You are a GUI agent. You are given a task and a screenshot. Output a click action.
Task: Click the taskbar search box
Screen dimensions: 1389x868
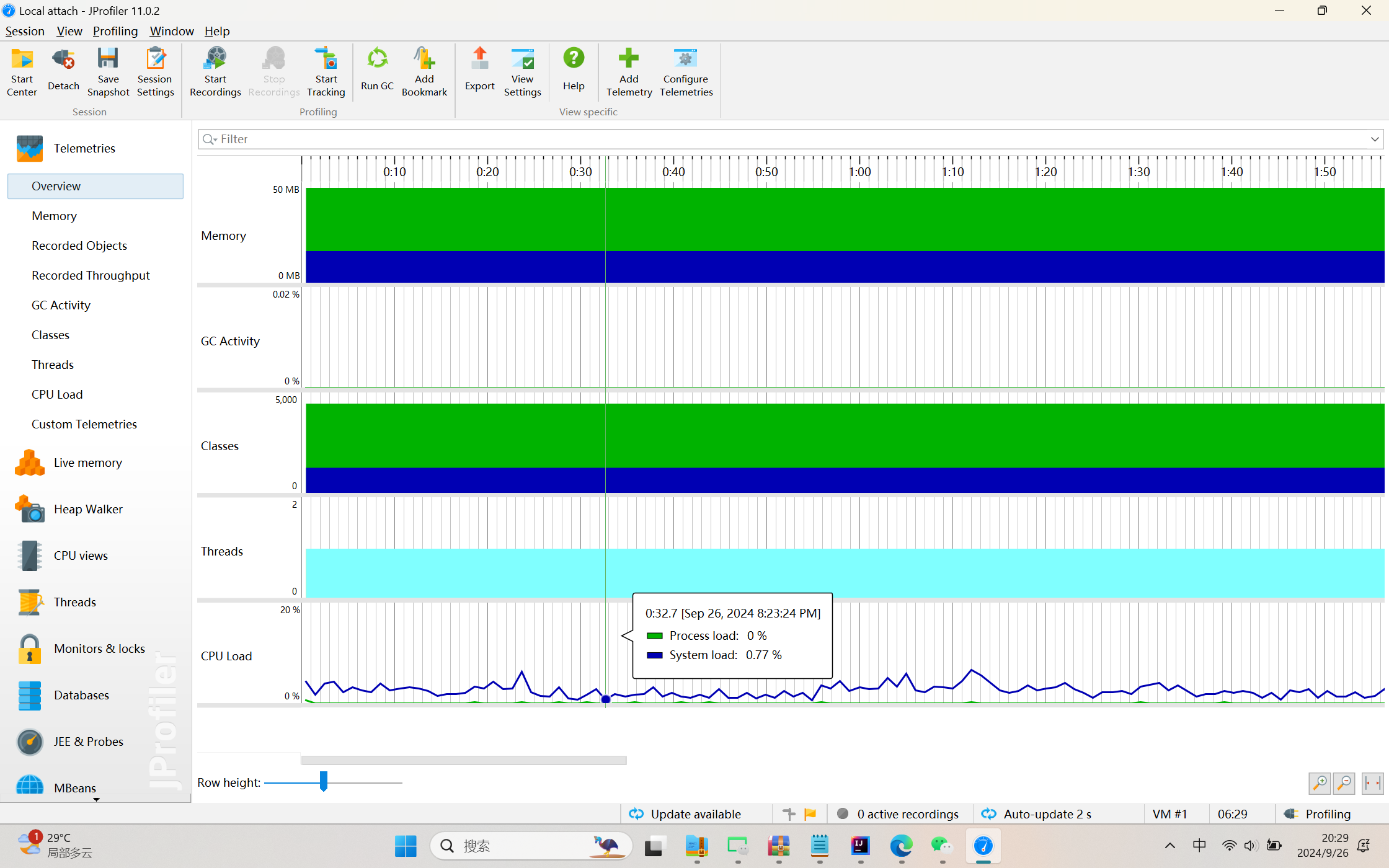tap(531, 846)
